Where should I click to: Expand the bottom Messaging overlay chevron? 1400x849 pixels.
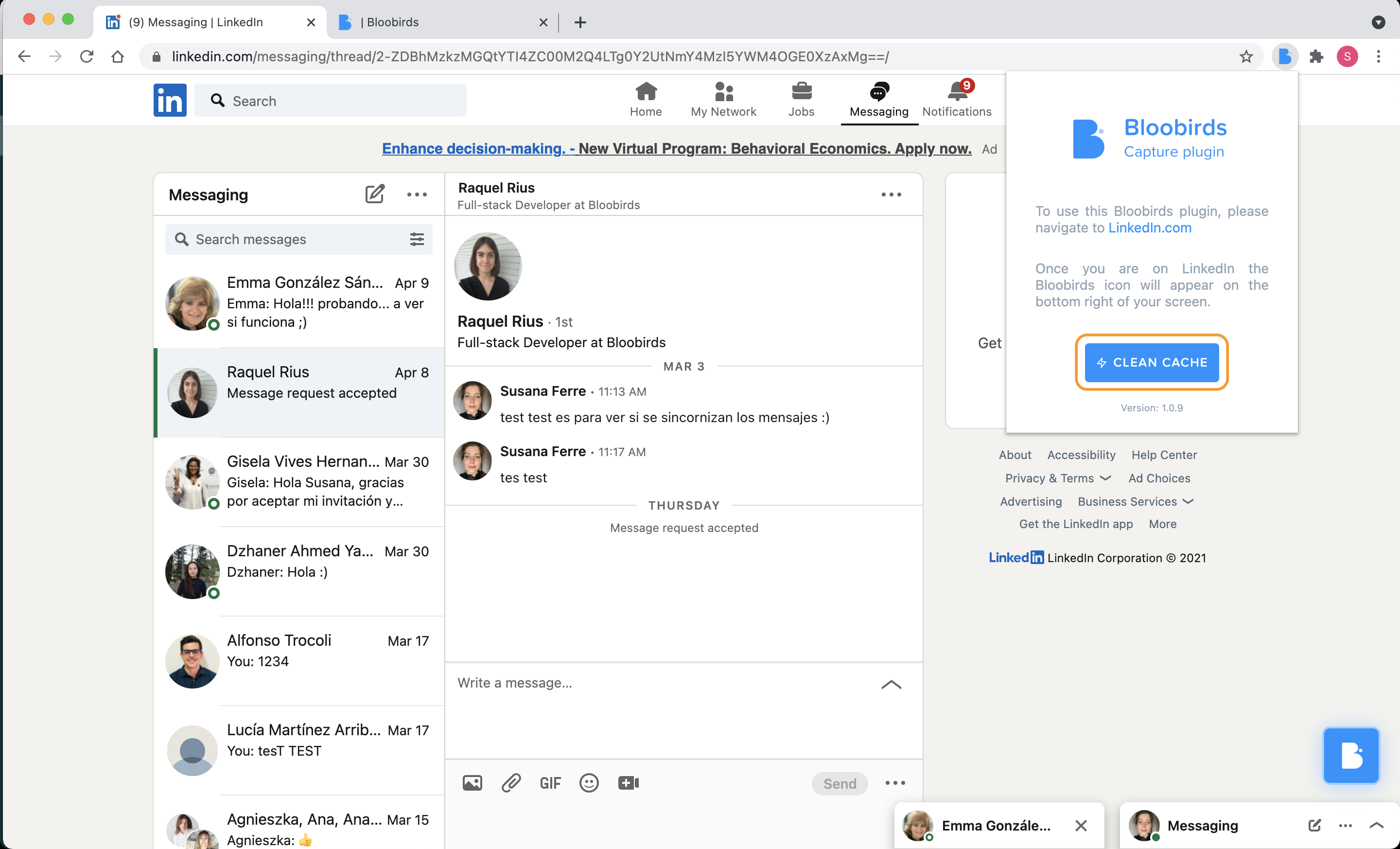(1376, 825)
